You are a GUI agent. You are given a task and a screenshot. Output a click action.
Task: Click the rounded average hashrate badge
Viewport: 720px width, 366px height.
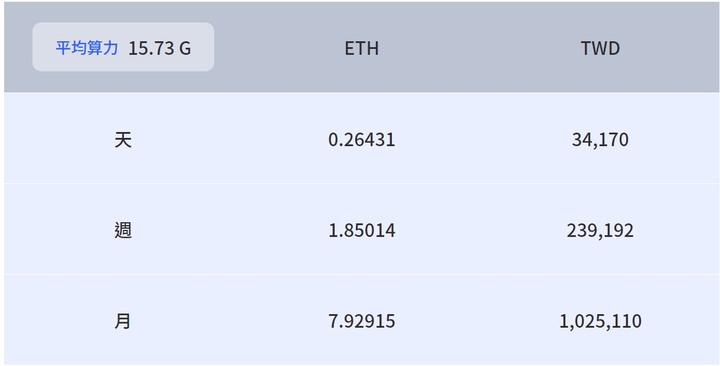(x=123, y=47)
